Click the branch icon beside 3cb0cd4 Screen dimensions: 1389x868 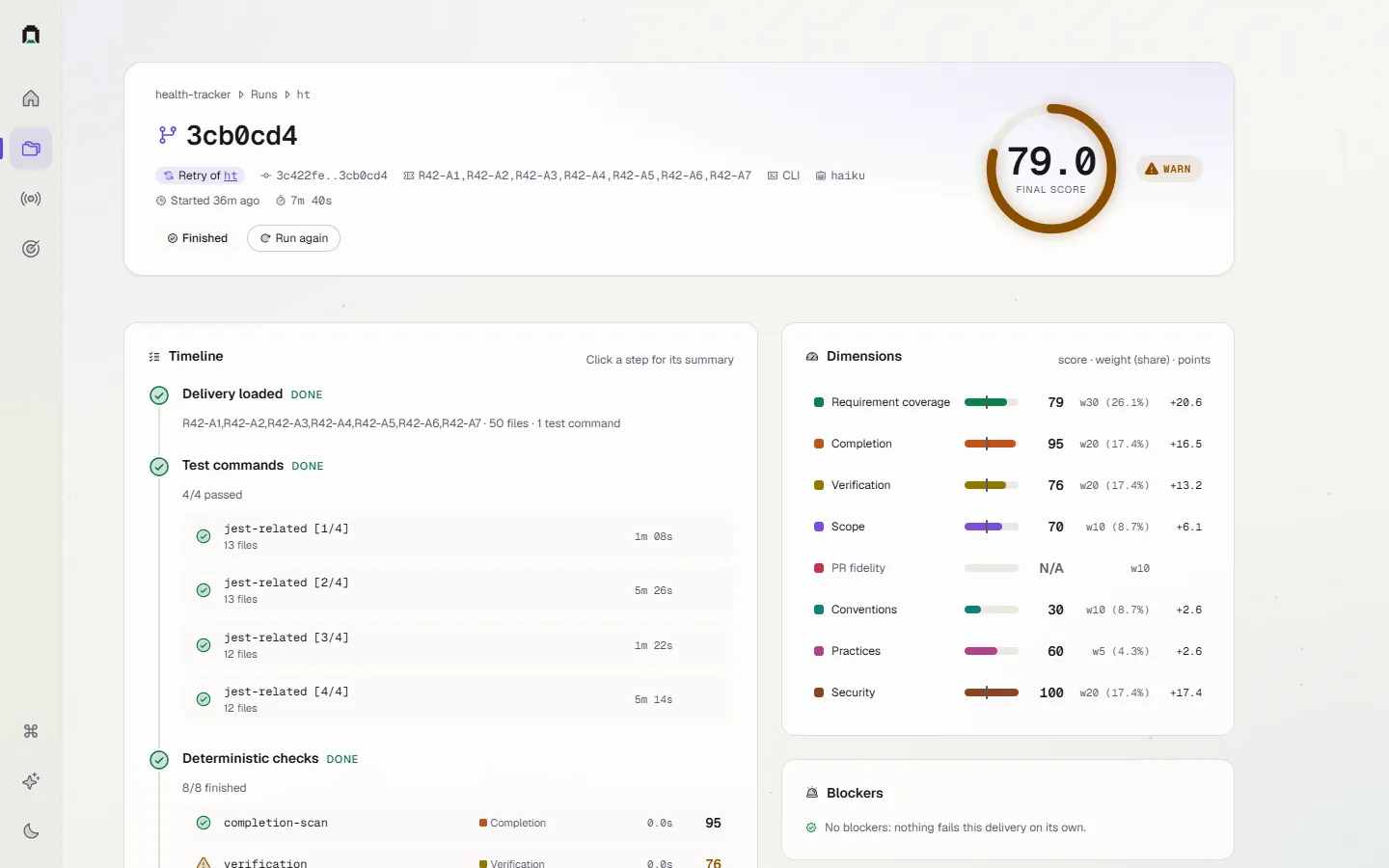tap(168, 135)
